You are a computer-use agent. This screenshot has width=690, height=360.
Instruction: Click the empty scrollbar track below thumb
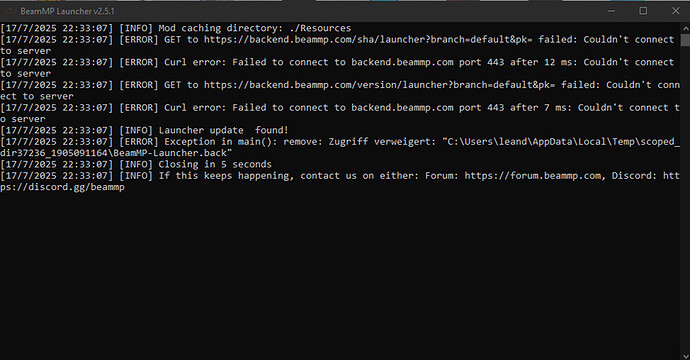pos(686,198)
